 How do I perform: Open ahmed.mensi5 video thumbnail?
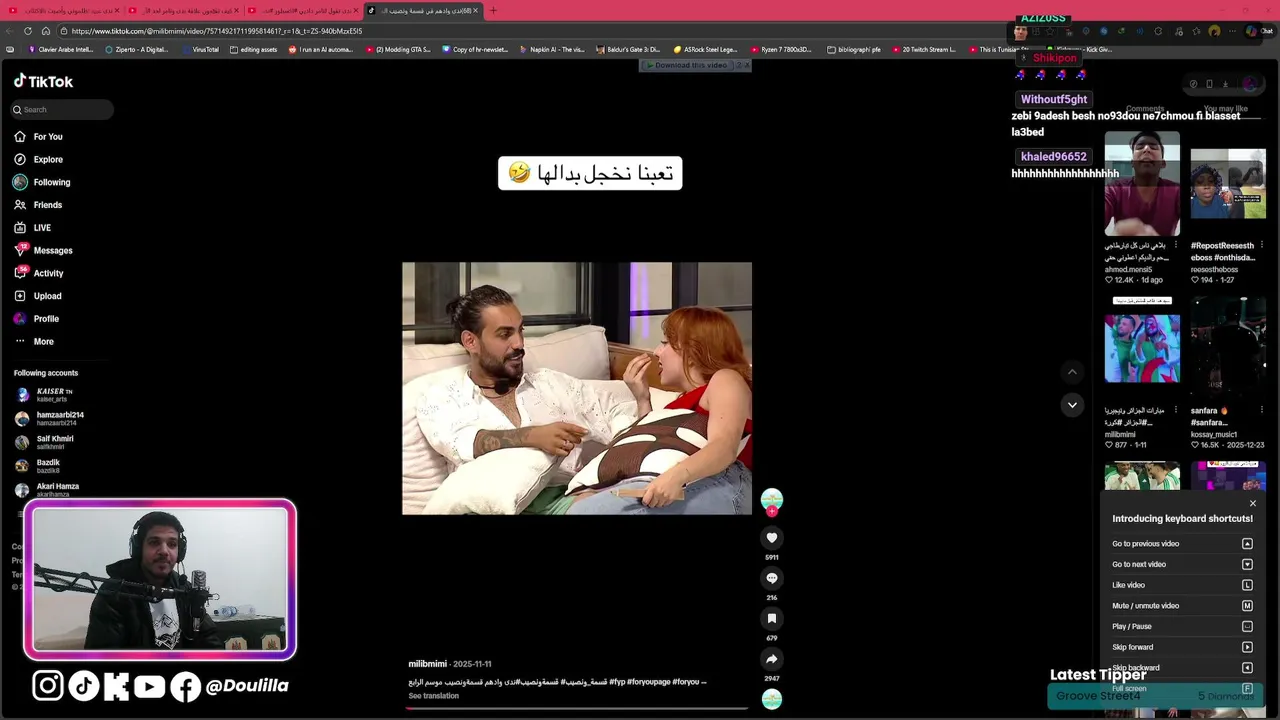click(x=1142, y=184)
